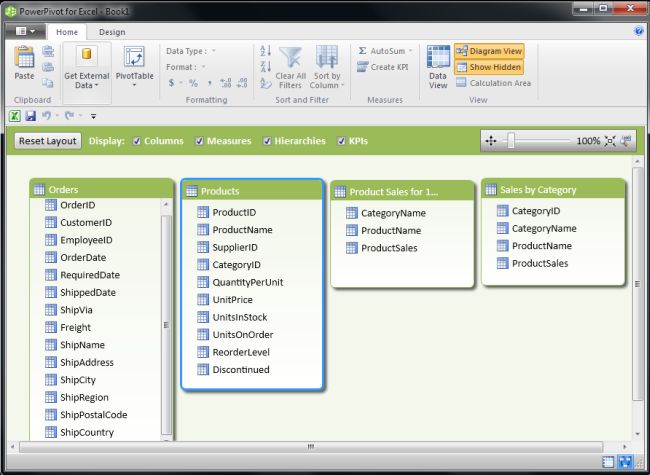
Task: Click the increase decimal icon
Action: coord(226,83)
